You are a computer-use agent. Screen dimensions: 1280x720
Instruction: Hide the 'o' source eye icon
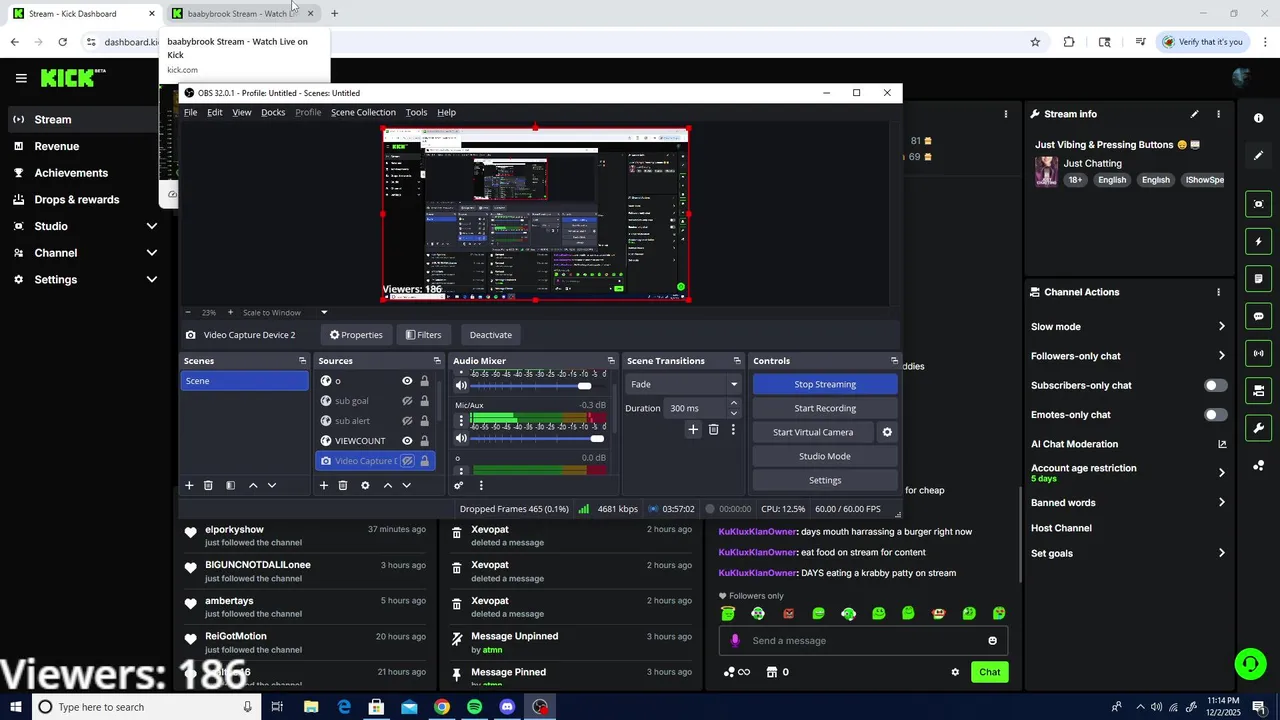coord(407,381)
